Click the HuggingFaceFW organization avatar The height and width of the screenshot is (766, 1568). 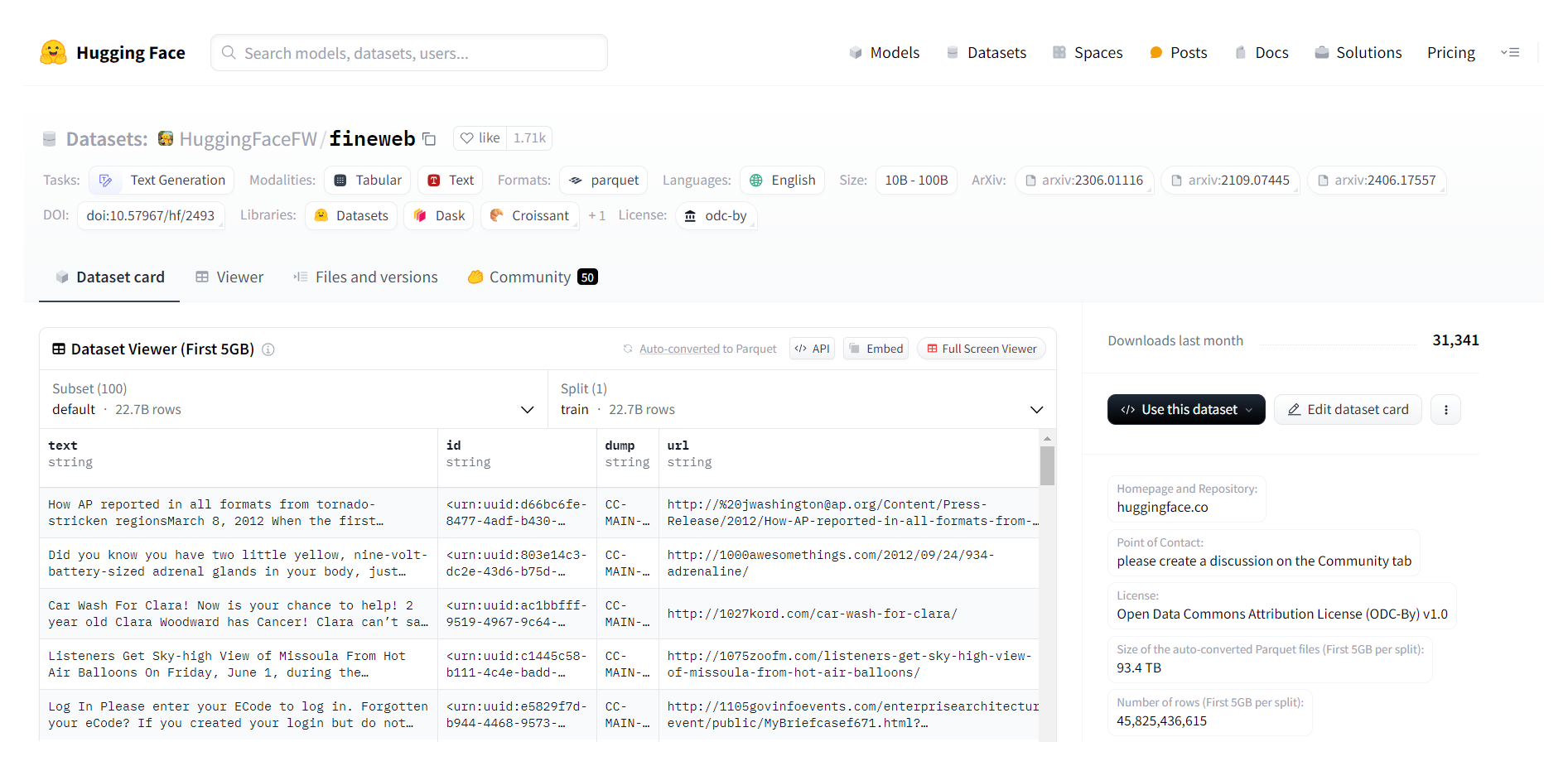(x=166, y=138)
